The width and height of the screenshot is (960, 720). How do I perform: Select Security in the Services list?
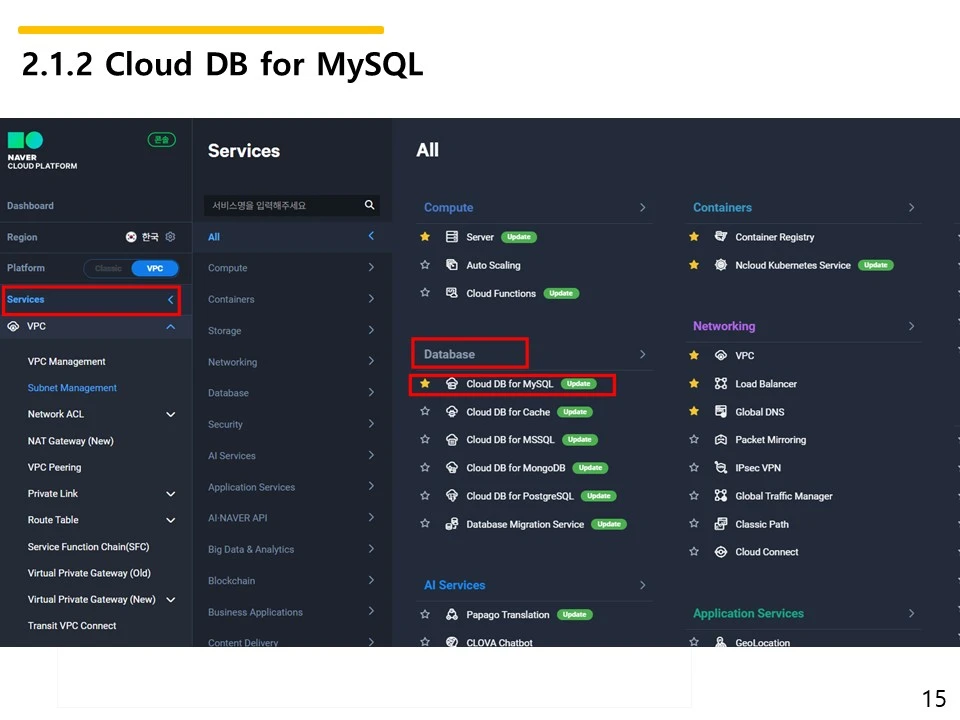pyautogui.click(x=292, y=424)
